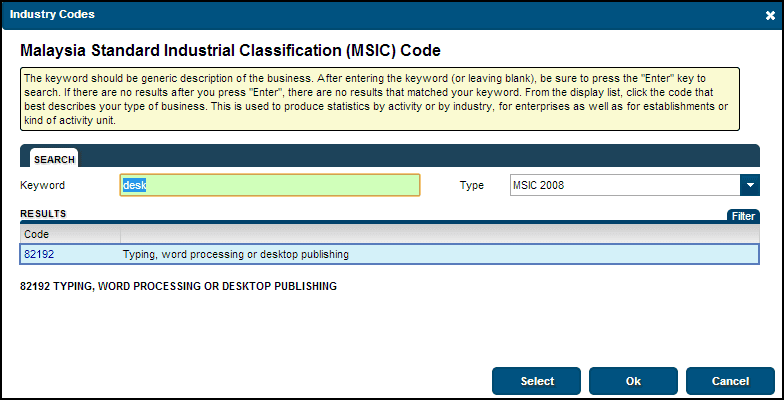This screenshot has width=784, height=400.
Task: Open the Type dropdown arrow
Action: 750,185
